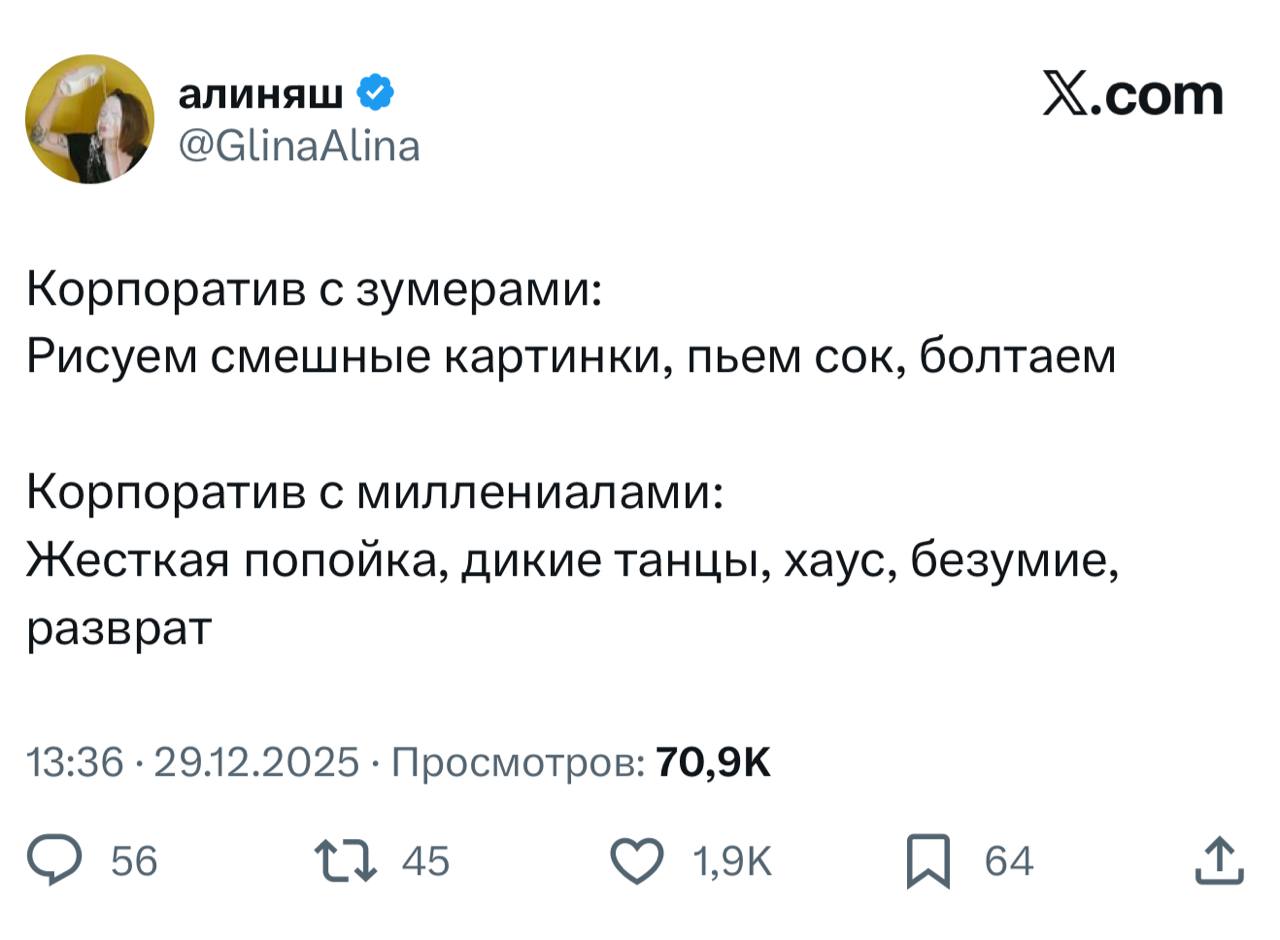Click the display name алиняш
The height and width of the screenshot is (940, 1280).
pos(261,94)
